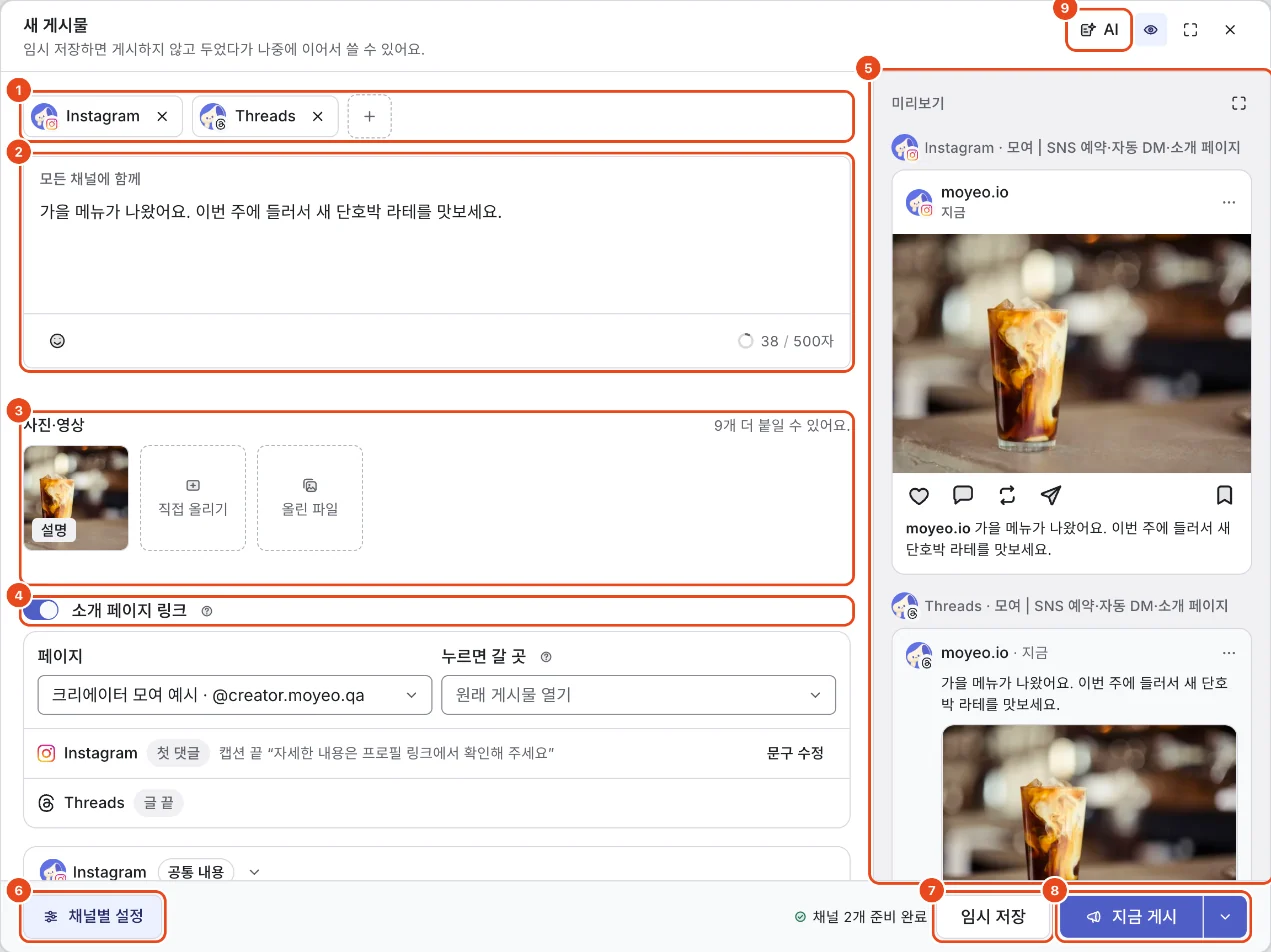Click the Instagram preview section header
Viewport: 1271px width, 952px height.
click(x=1066, y=147)
